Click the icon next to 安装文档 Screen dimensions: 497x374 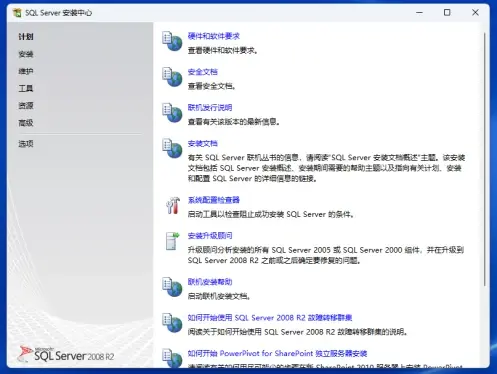click(172, 148)
